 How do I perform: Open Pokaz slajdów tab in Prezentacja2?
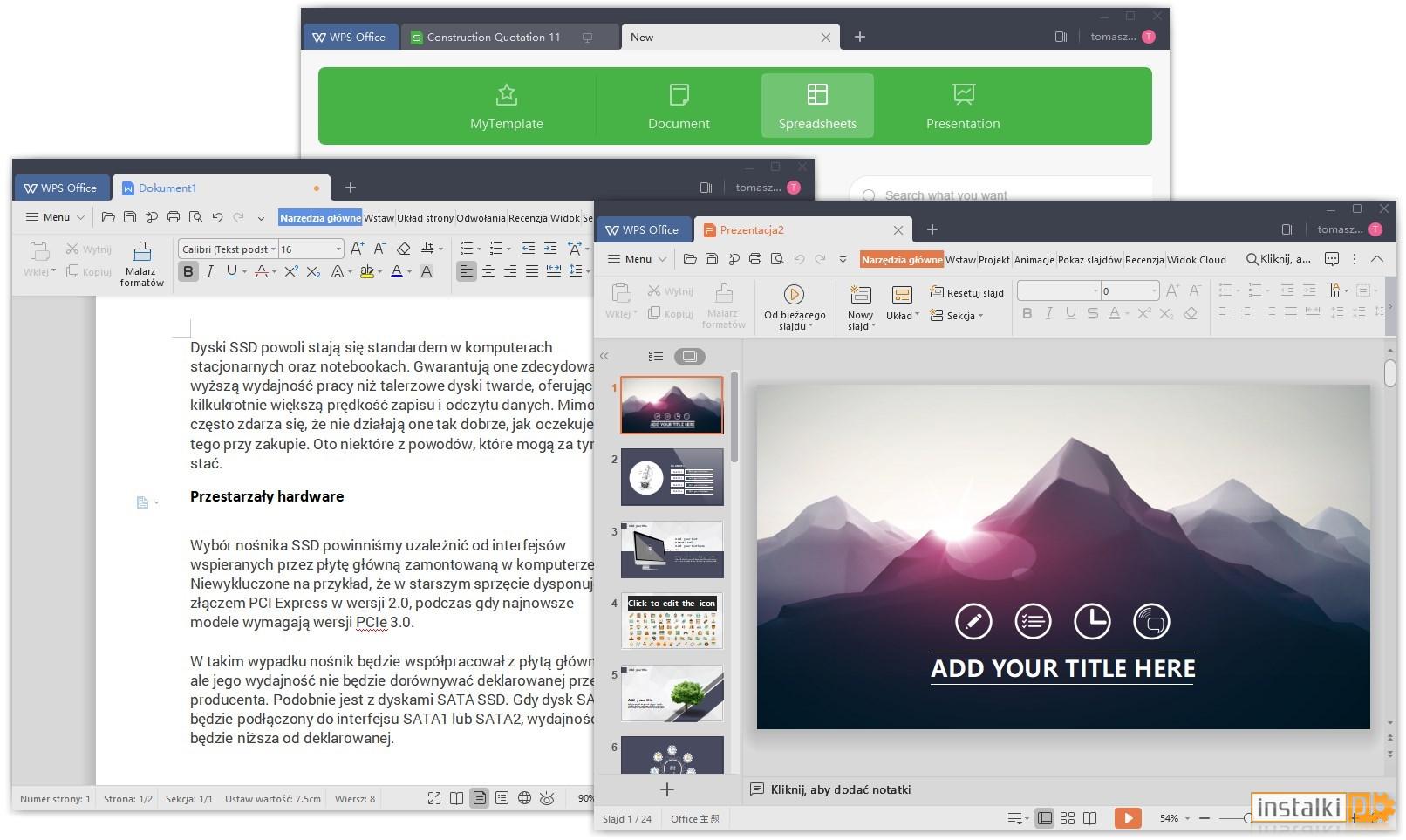pos(1089,260)
